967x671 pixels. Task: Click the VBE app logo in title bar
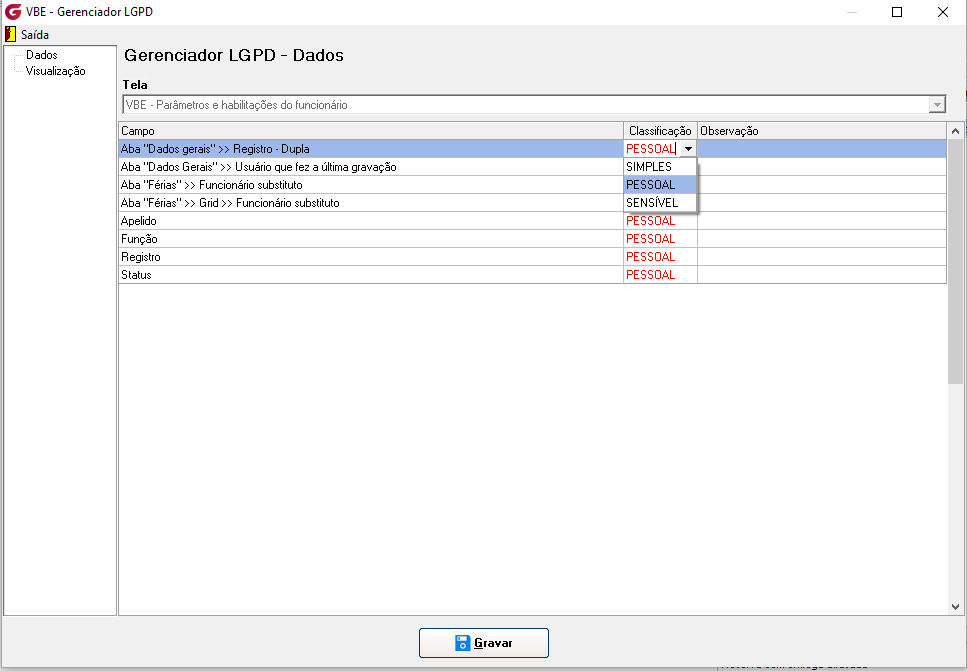point(13,12)
